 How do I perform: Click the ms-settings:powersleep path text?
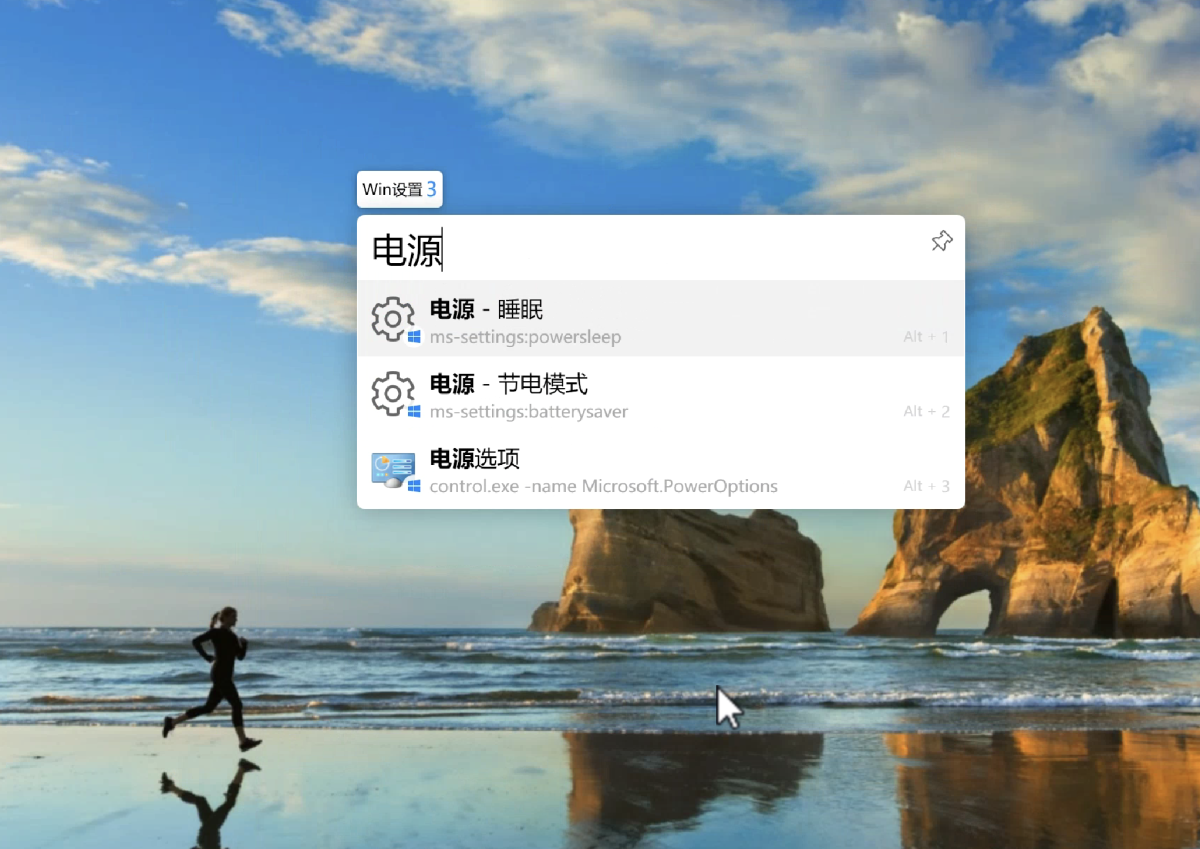[x=525, y=337]
